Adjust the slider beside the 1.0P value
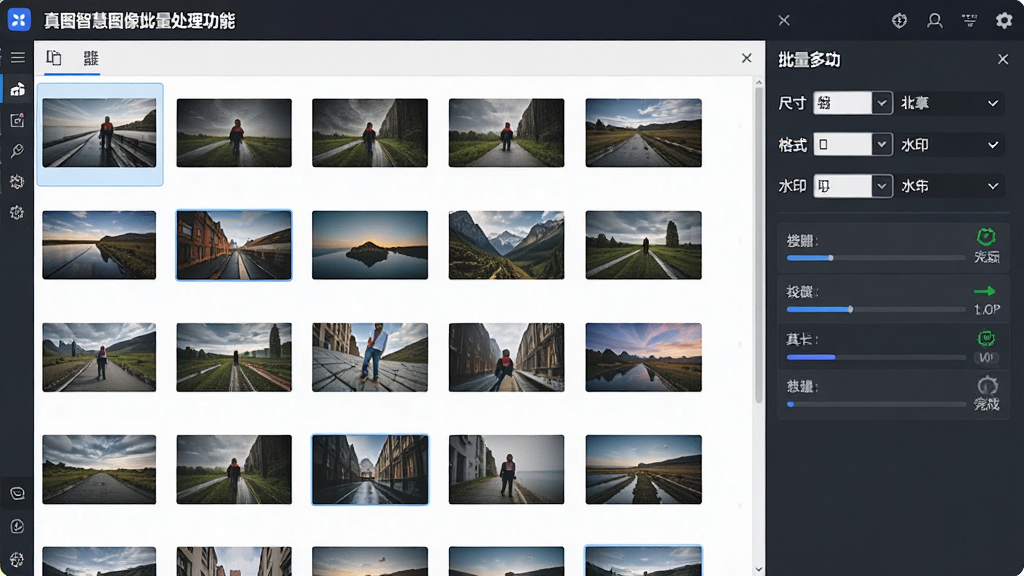This screenshot has height=576, width=1024. click(x=876, y=310)
